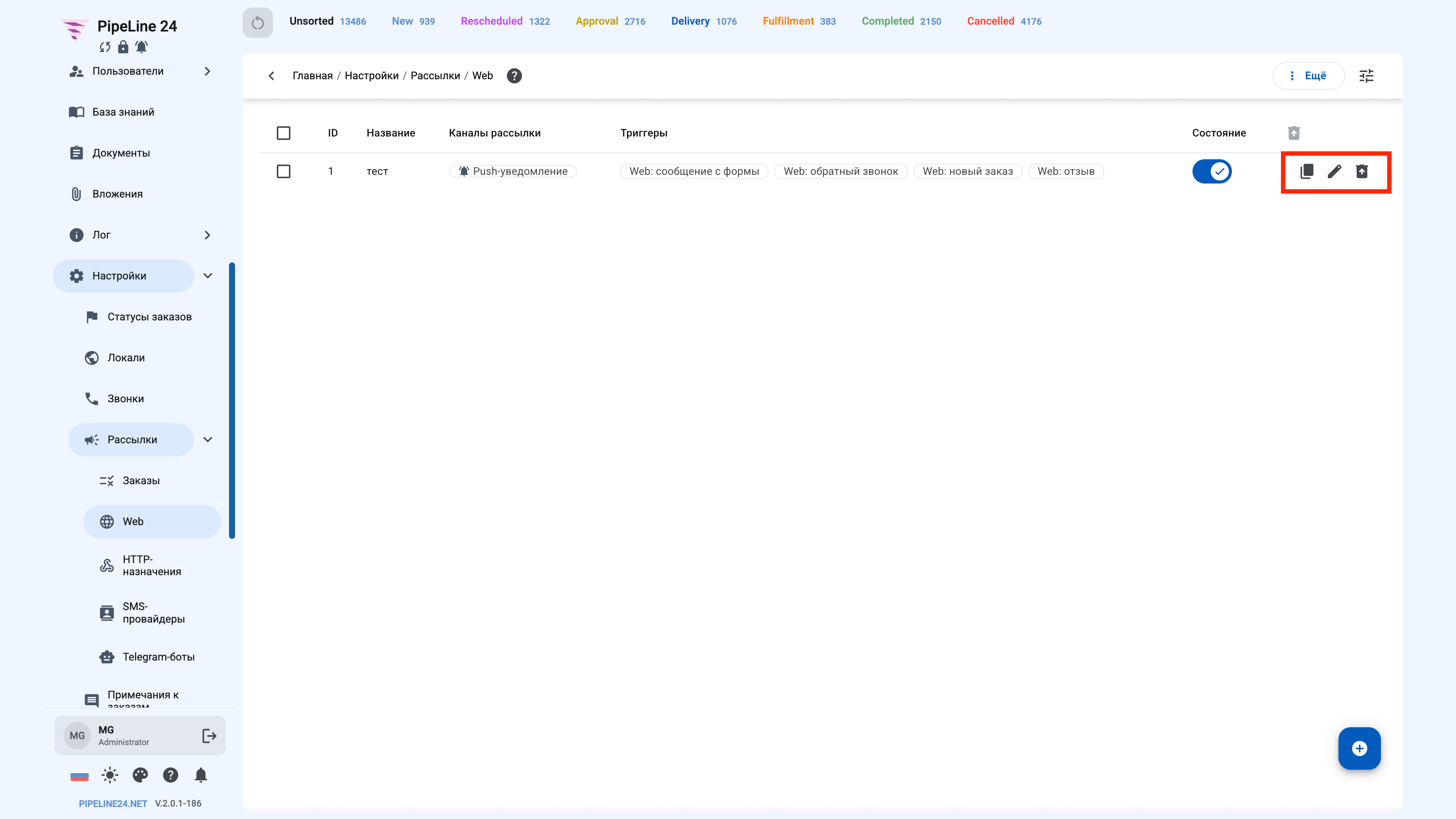Click the MG user avatar
This screenshot has width=1456, height=819.
point(77,735)
